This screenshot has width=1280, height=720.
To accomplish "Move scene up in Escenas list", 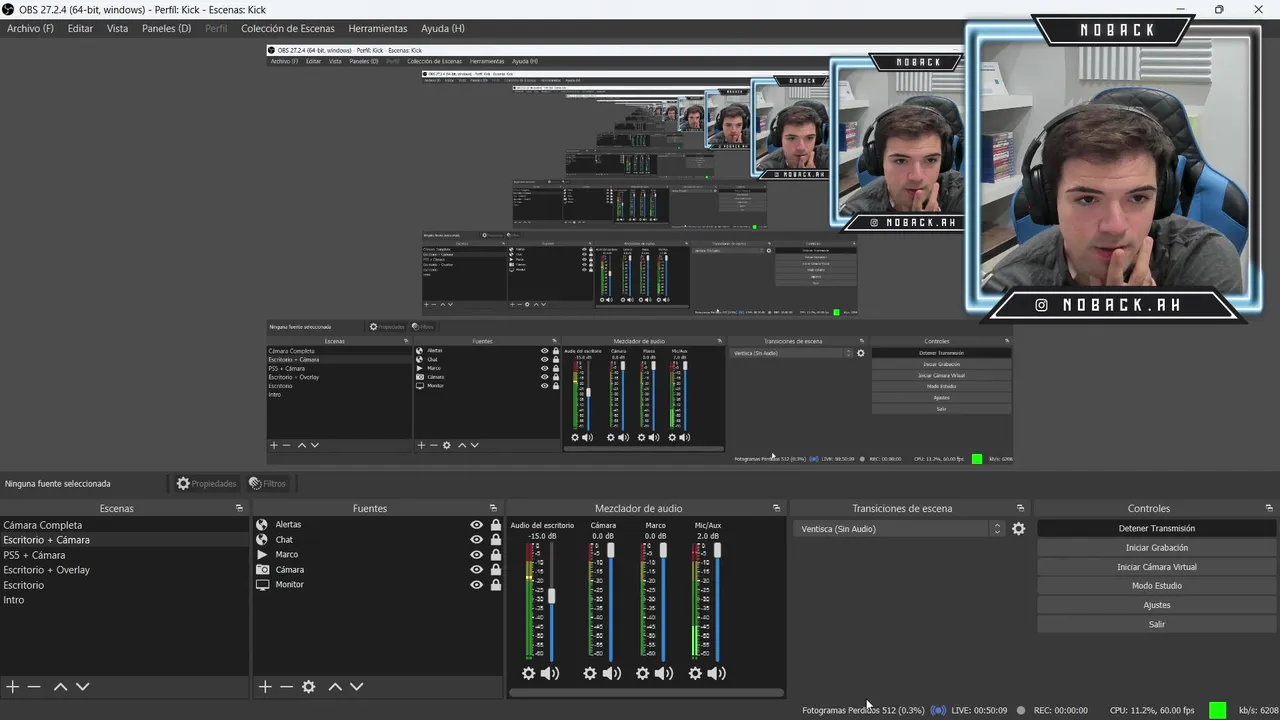I will click(x=60, y=687).
